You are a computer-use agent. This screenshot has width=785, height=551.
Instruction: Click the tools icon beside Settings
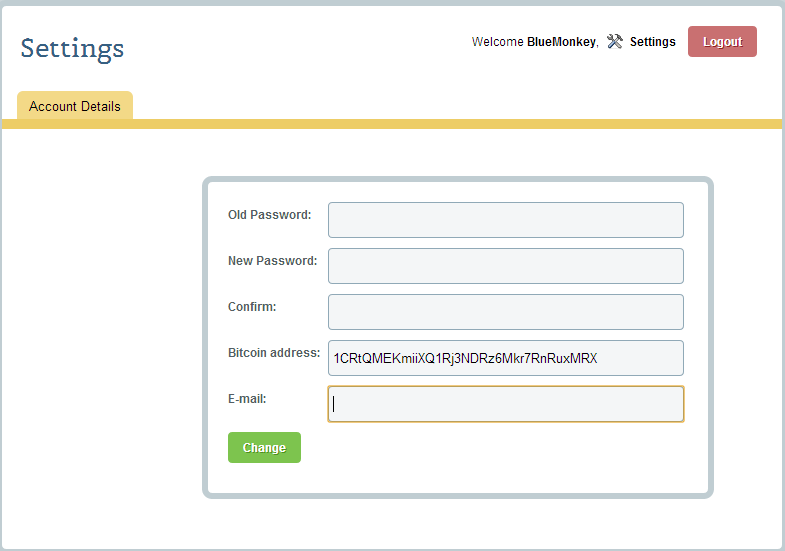point(614,42)
